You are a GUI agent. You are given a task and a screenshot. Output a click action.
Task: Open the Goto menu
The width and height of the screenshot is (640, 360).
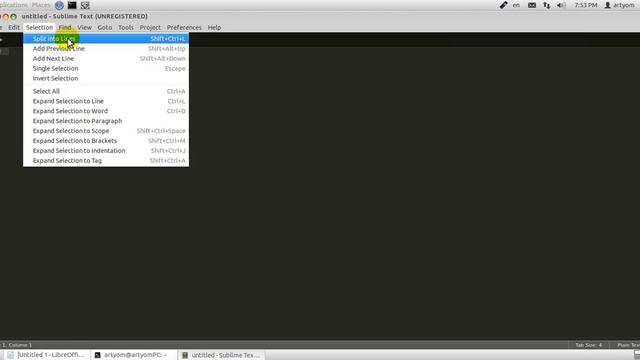click(x=104, y=27)
